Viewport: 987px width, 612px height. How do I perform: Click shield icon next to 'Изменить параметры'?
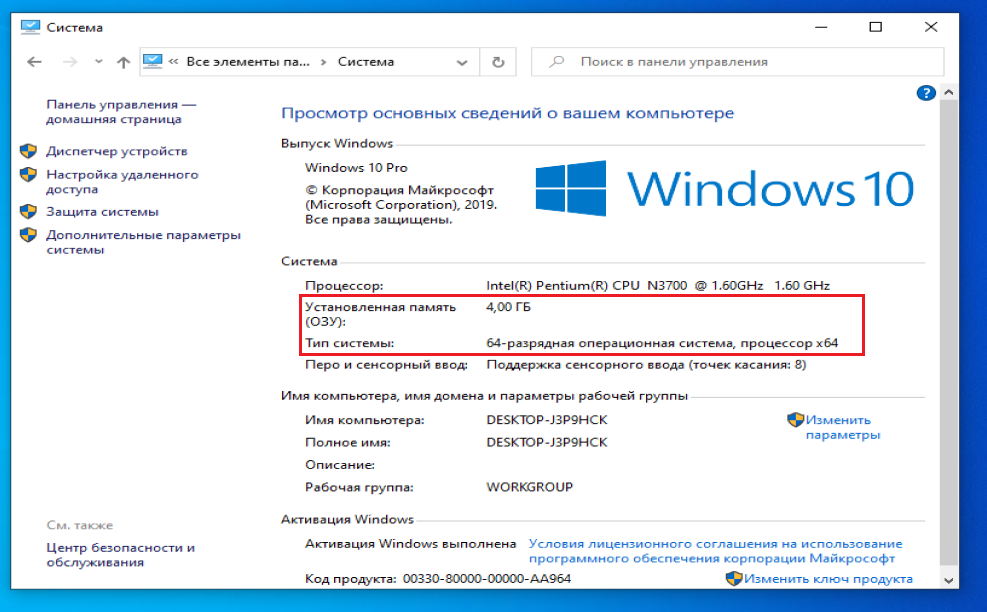point(796,419)
